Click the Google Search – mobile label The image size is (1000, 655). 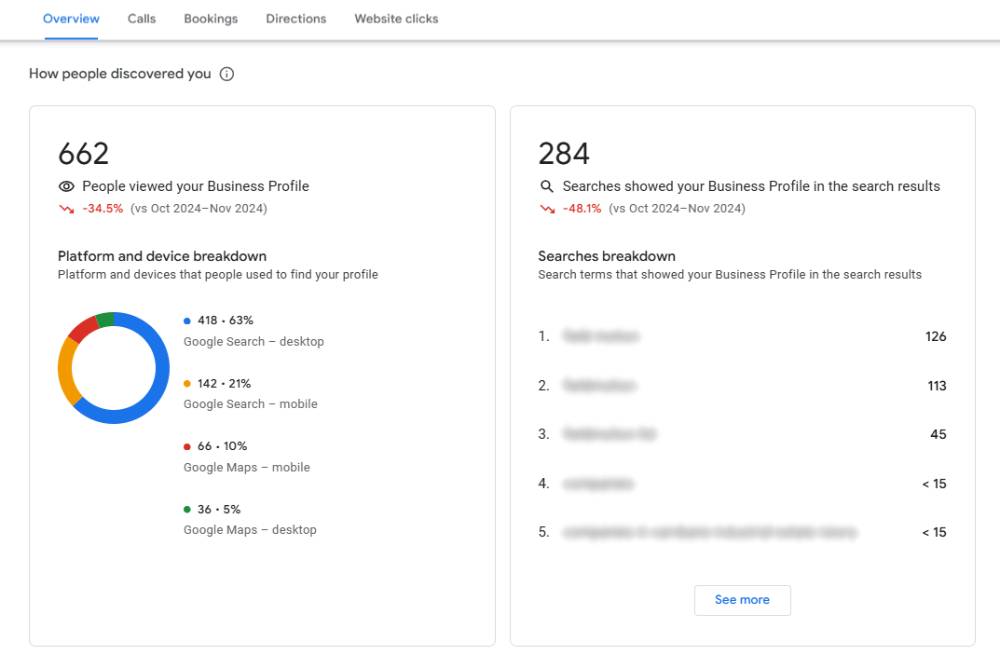[251, 404]
